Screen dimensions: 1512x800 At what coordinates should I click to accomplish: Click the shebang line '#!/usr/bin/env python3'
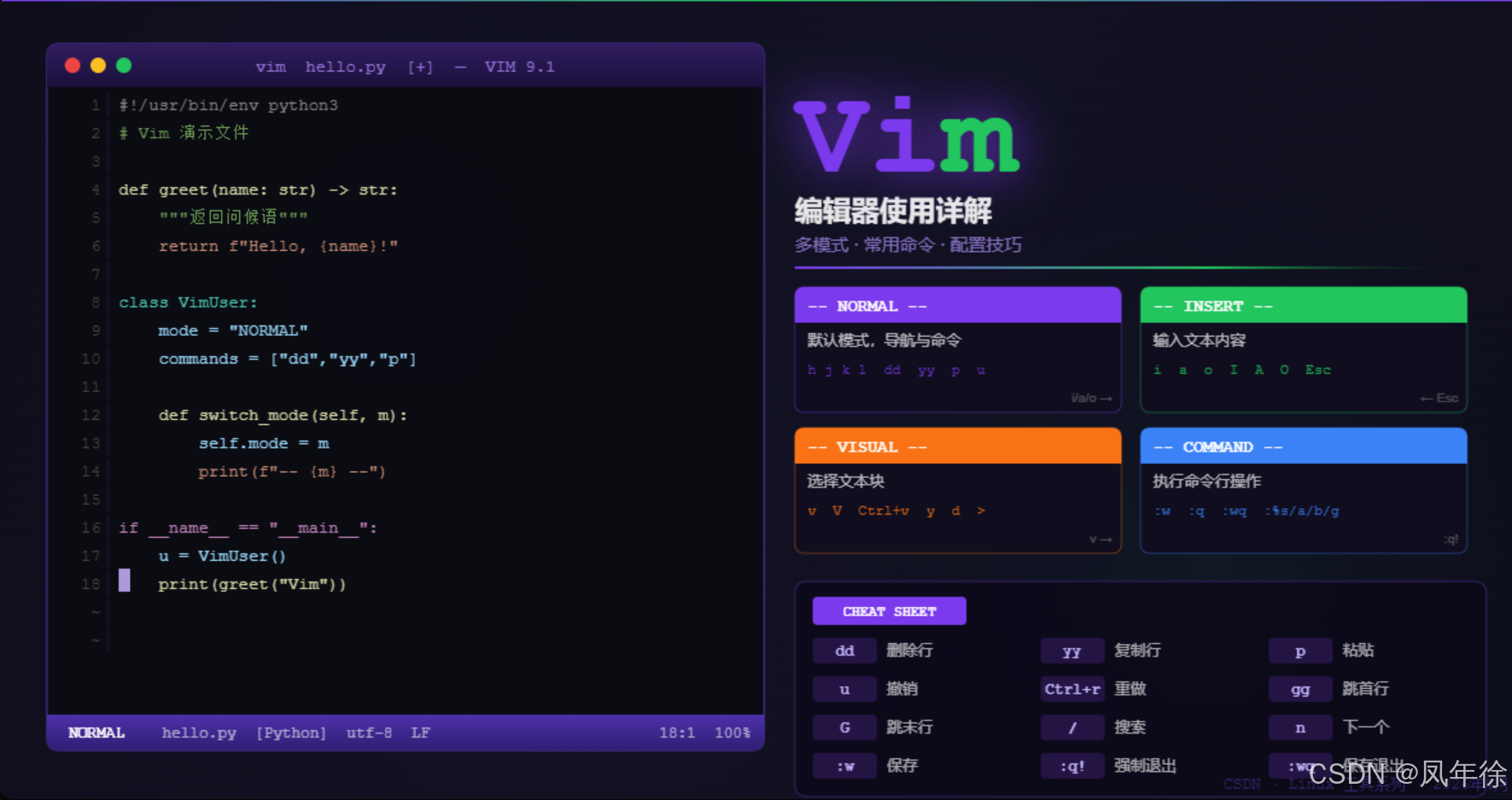click(x=228, y=105)
